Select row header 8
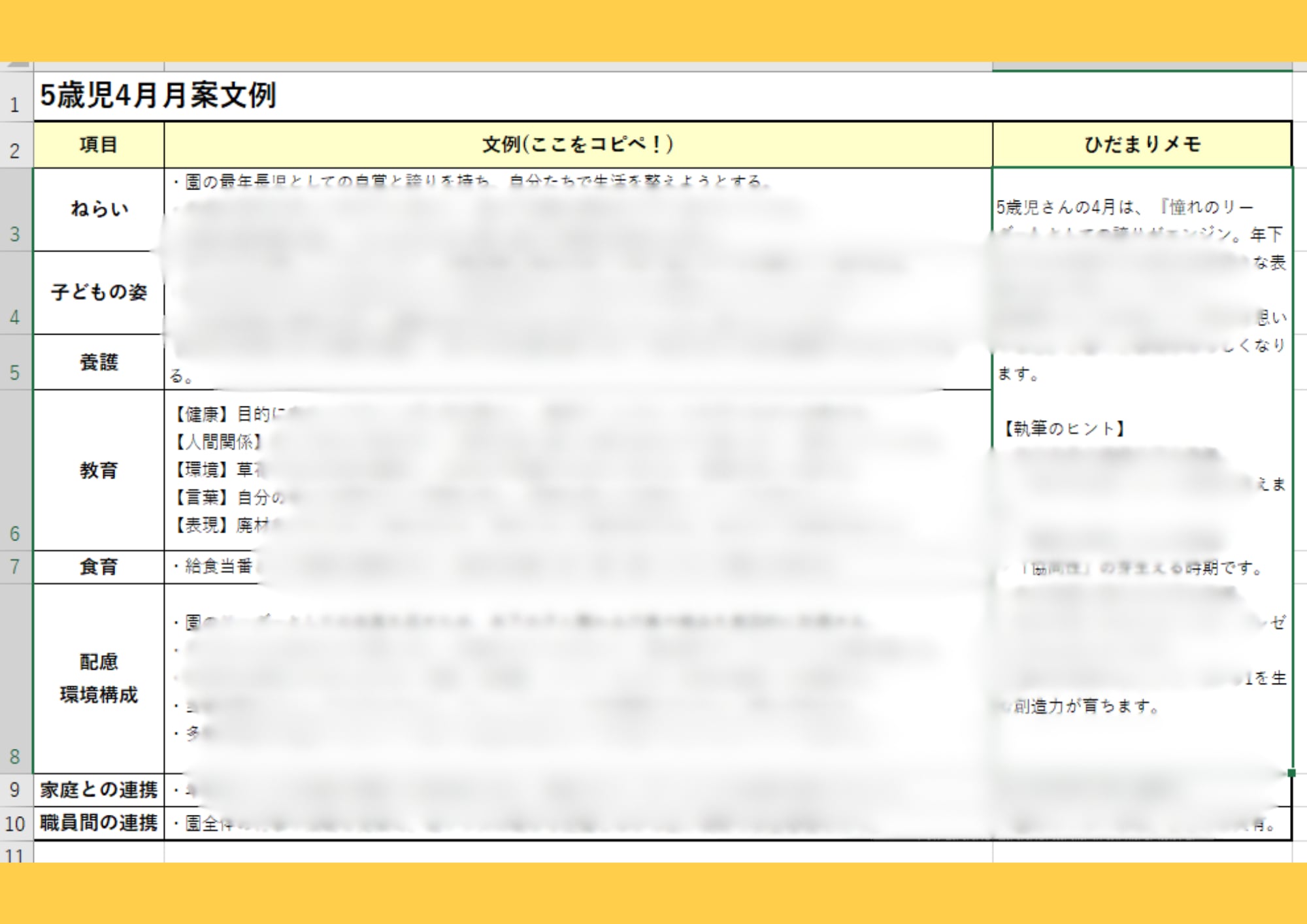1307x924 pixels. coord(16,678)
